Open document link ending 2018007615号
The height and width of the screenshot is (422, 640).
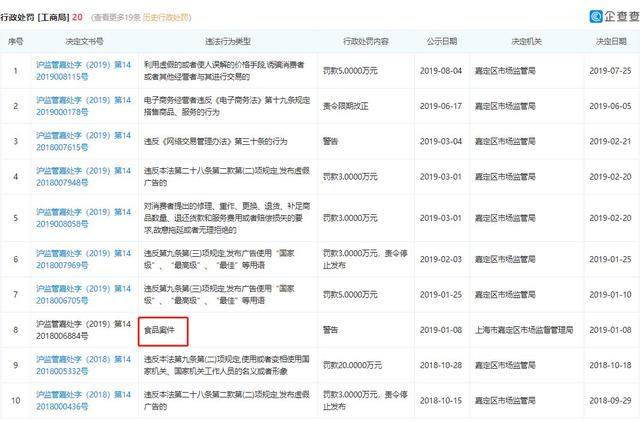click(83, 141)
